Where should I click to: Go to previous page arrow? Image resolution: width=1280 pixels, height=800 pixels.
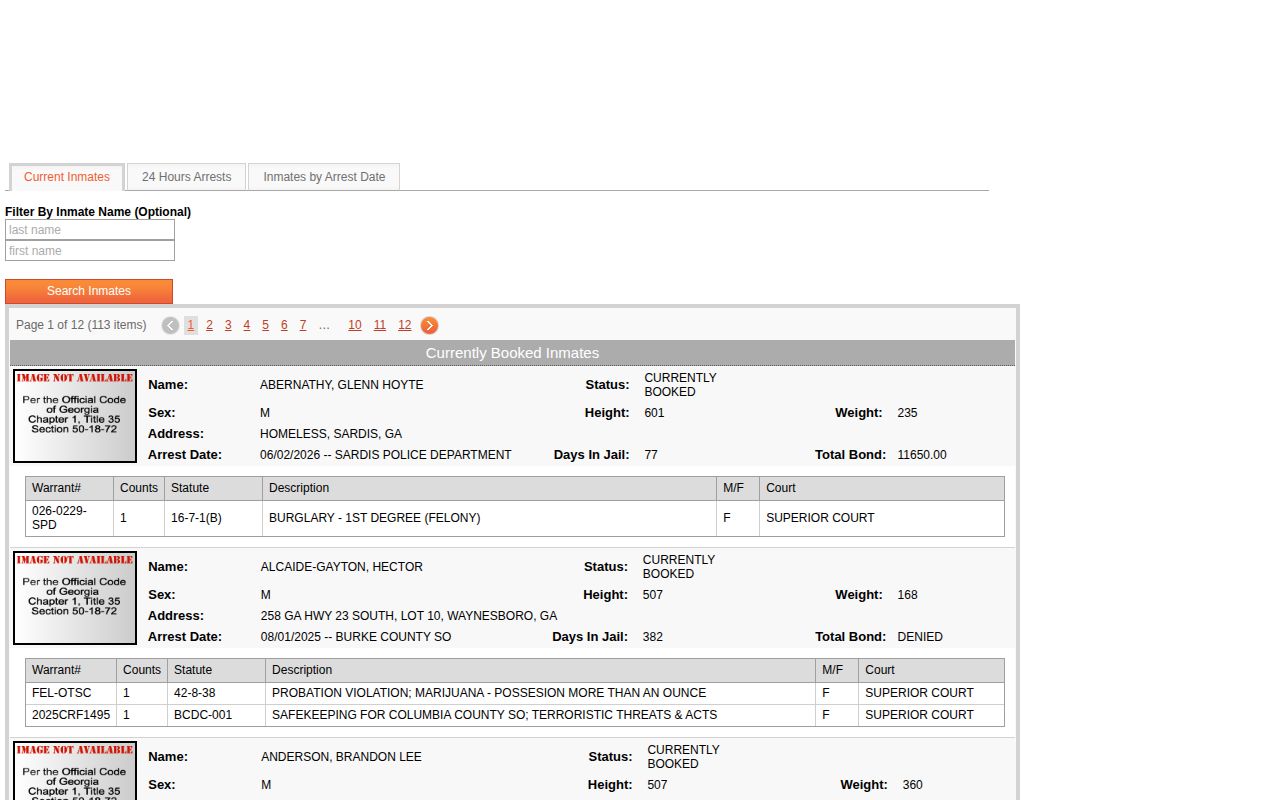170,325
